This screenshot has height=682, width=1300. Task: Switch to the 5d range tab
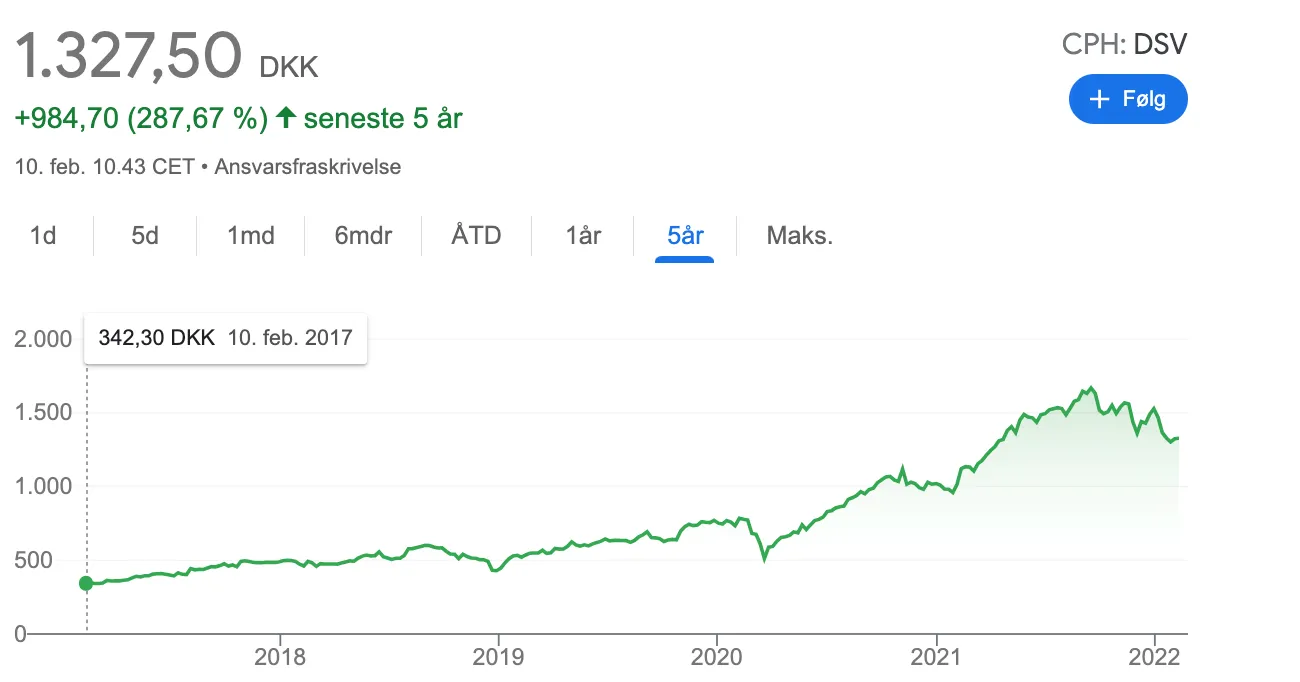coord(145,236)
